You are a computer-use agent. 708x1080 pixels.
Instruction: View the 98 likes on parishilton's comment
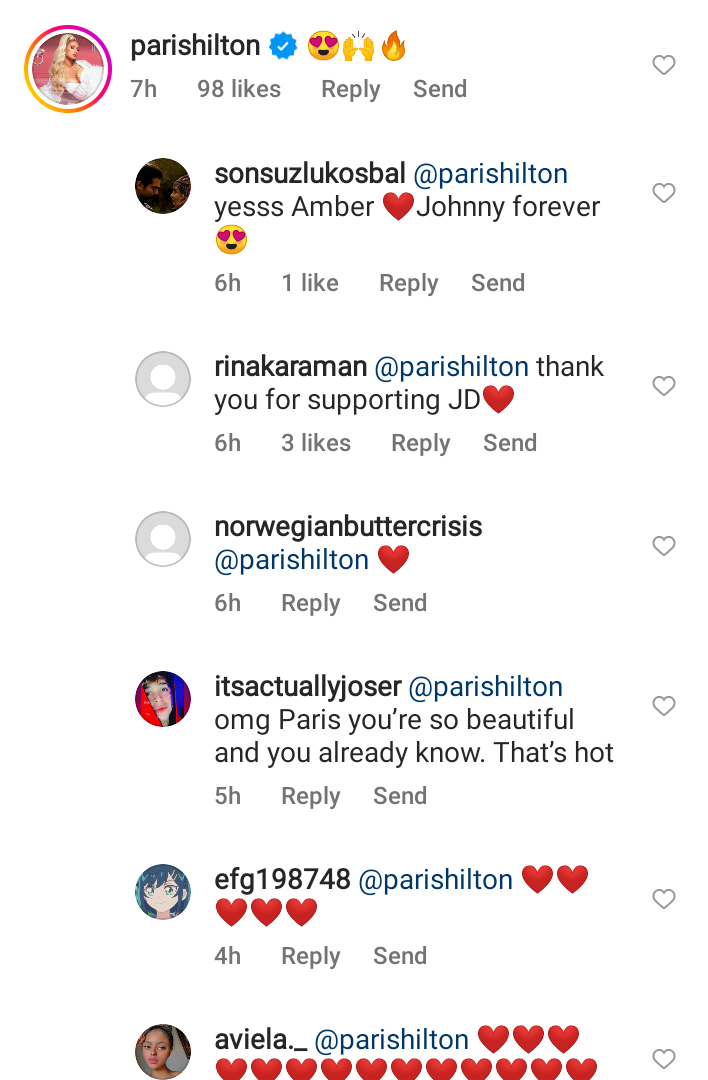[x=239, y=89]
